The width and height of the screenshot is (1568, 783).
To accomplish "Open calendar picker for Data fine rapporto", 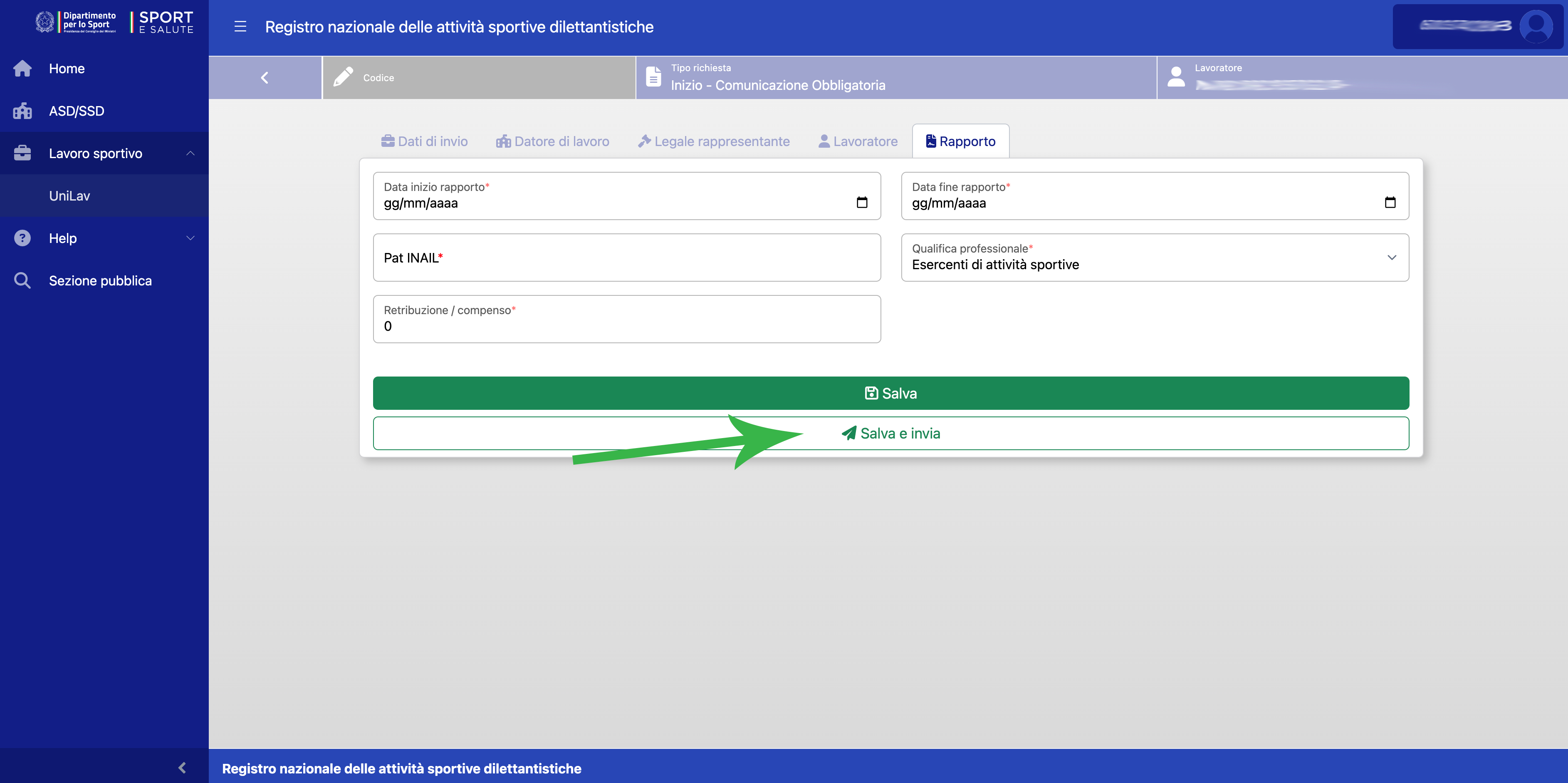I will tap(1390, 203).
